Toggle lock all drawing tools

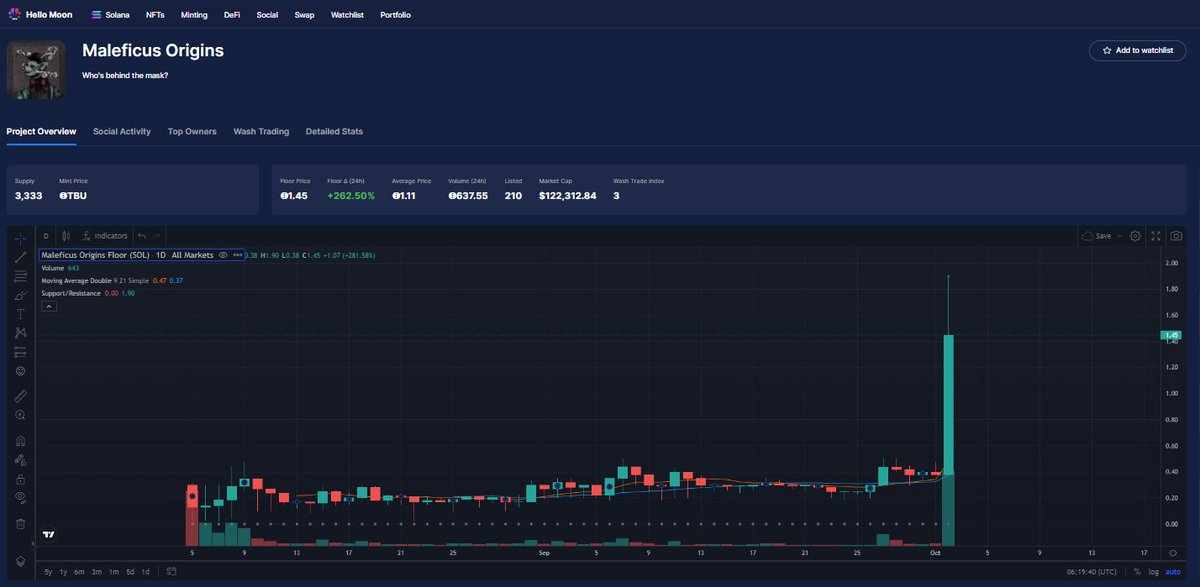pos(20,479)
